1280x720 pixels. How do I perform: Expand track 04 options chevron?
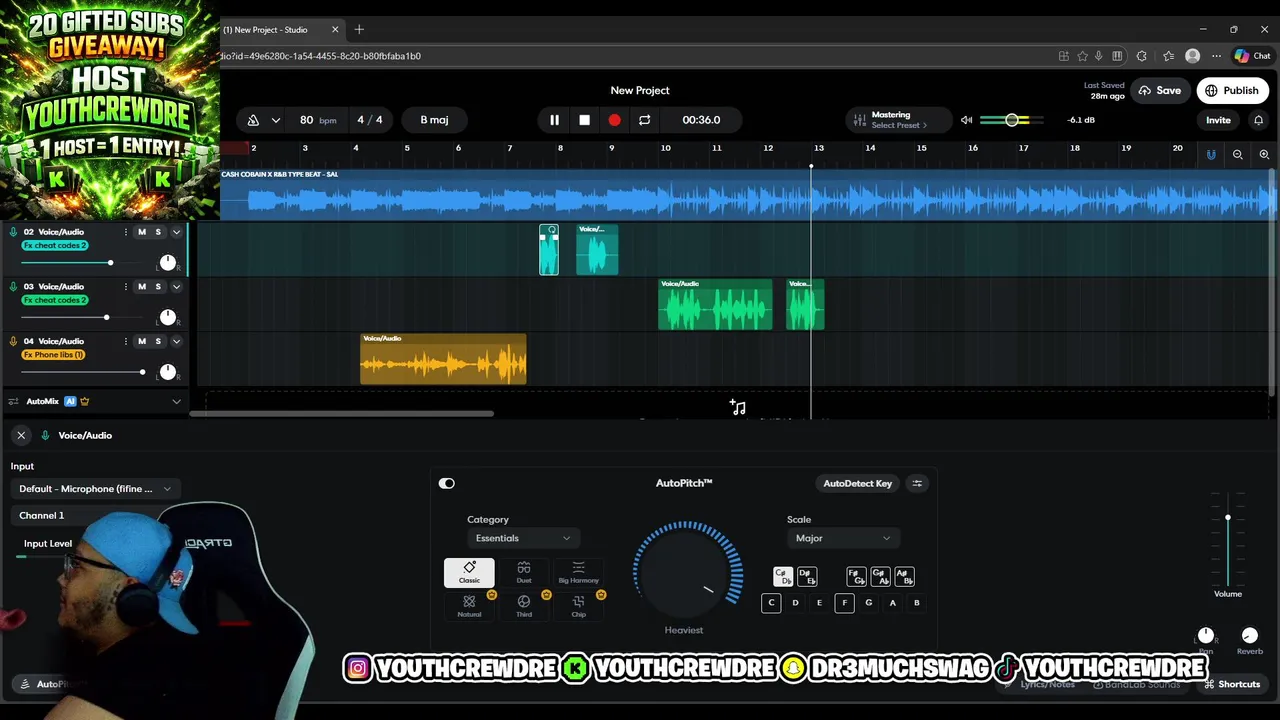tap(176, 341)
